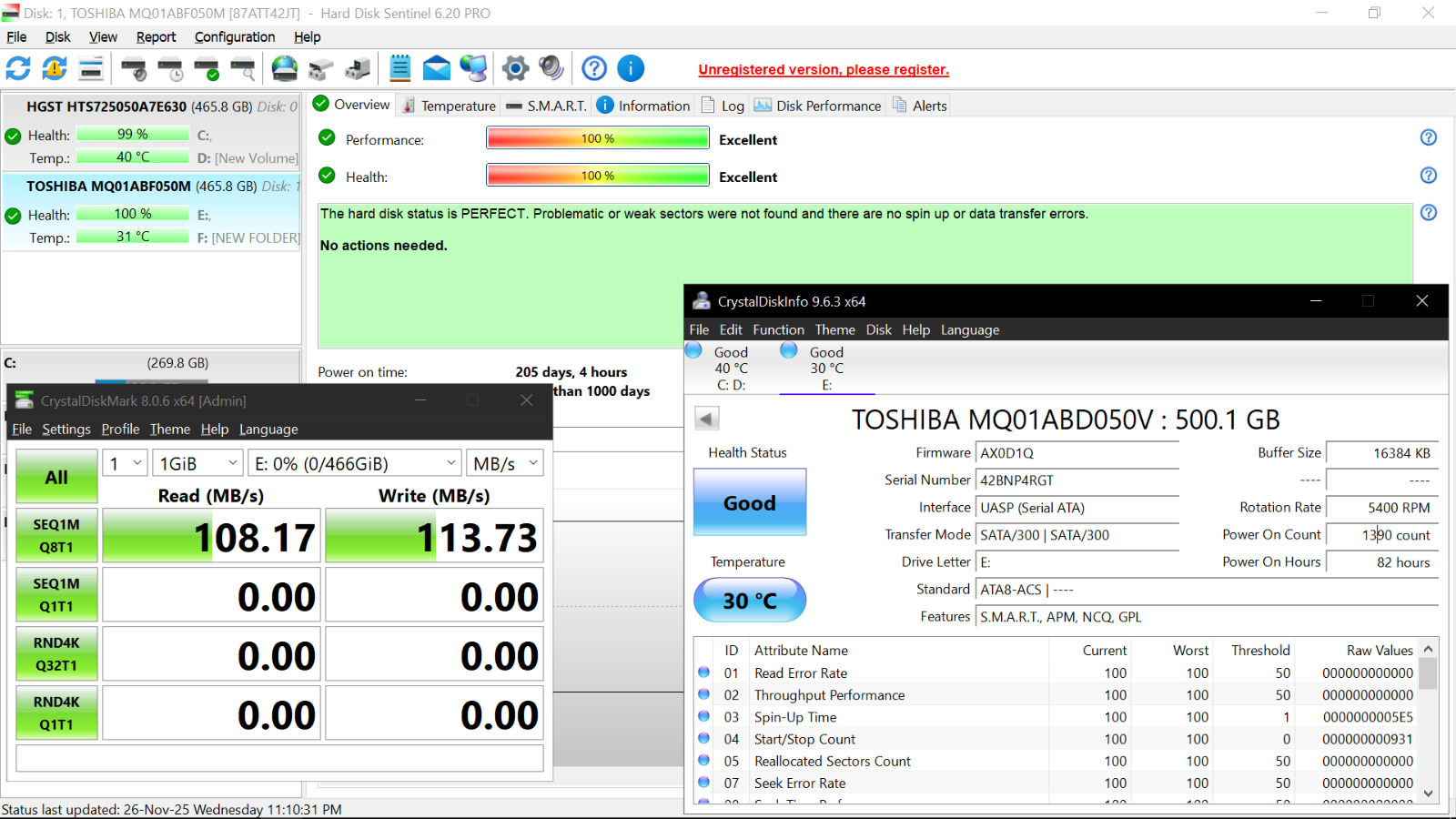
Task: Open the Function menu in CrystalDiskInfo
Action: 778,329
